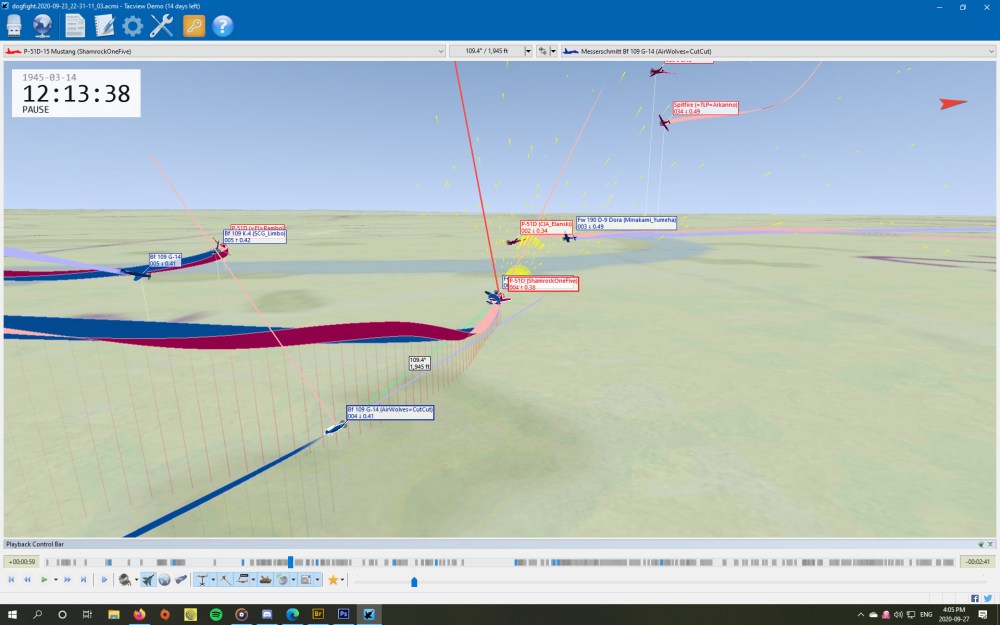Viewport: 1000px width, 625px height.
Task: Click the gear settings icon in top toolbar
Action: coord(133,26)
